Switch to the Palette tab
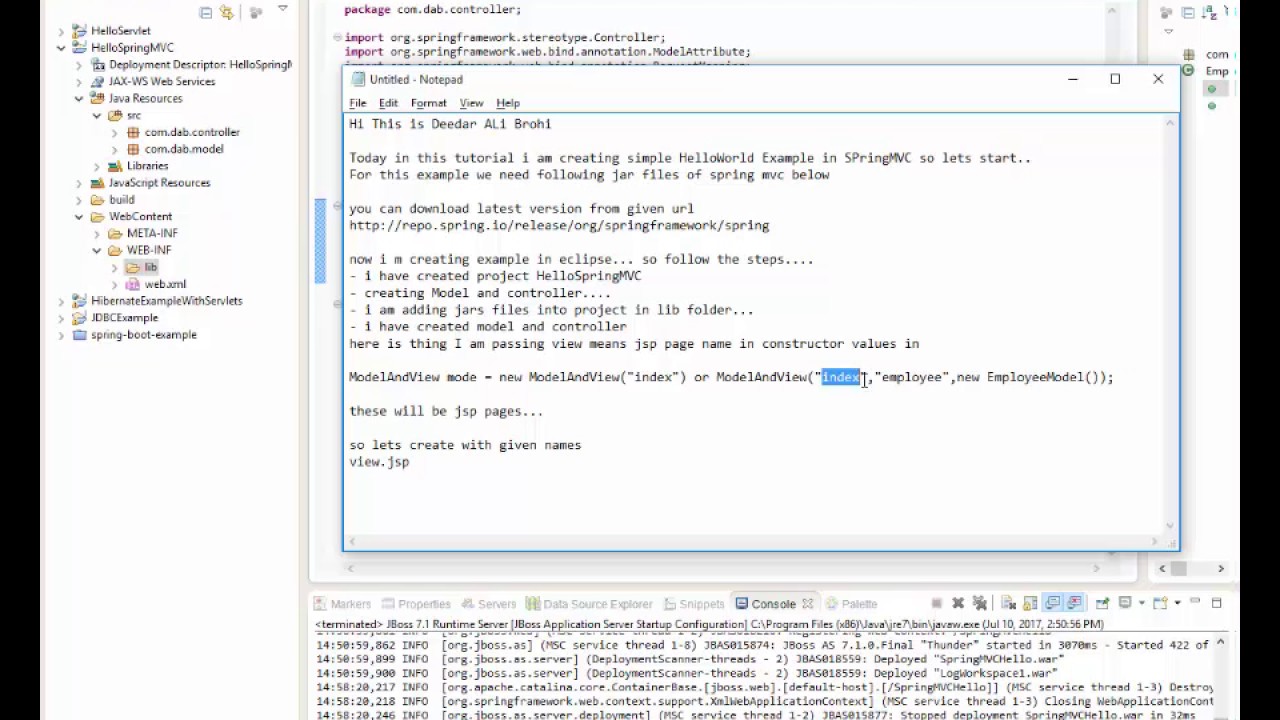This screenshot has width=1280, height=720. click(x=851, y=604)
